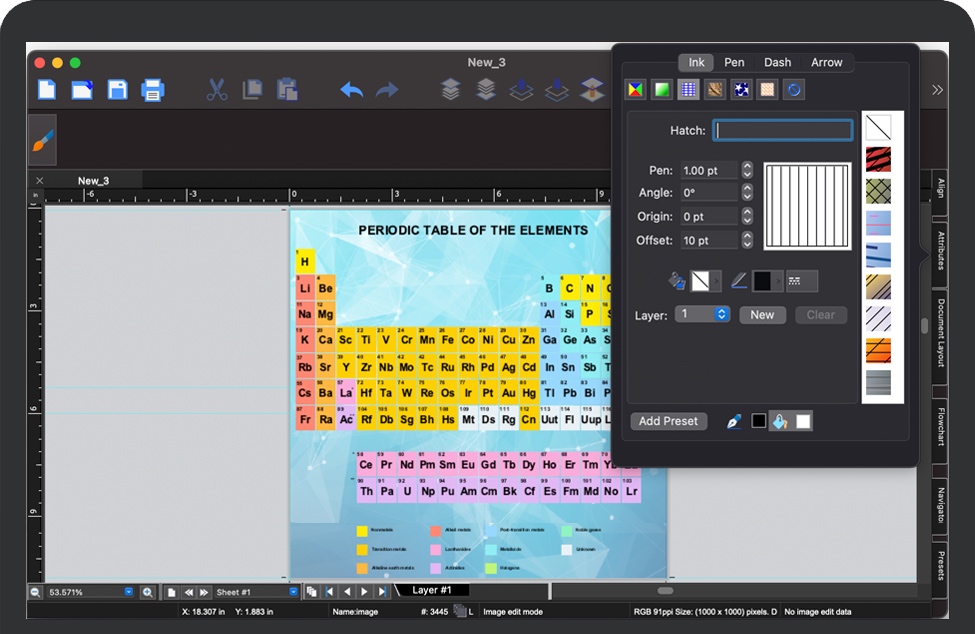Select the paintbrush tool

(42, 140)
